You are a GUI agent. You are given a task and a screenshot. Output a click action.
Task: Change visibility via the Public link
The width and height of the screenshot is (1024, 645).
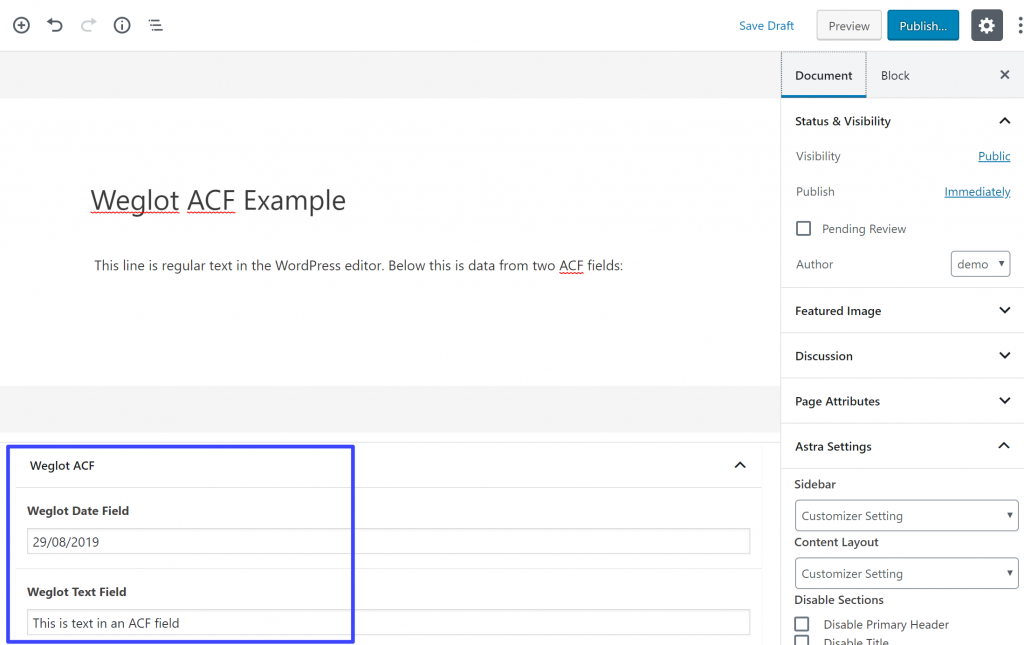(x=994, y=156)
